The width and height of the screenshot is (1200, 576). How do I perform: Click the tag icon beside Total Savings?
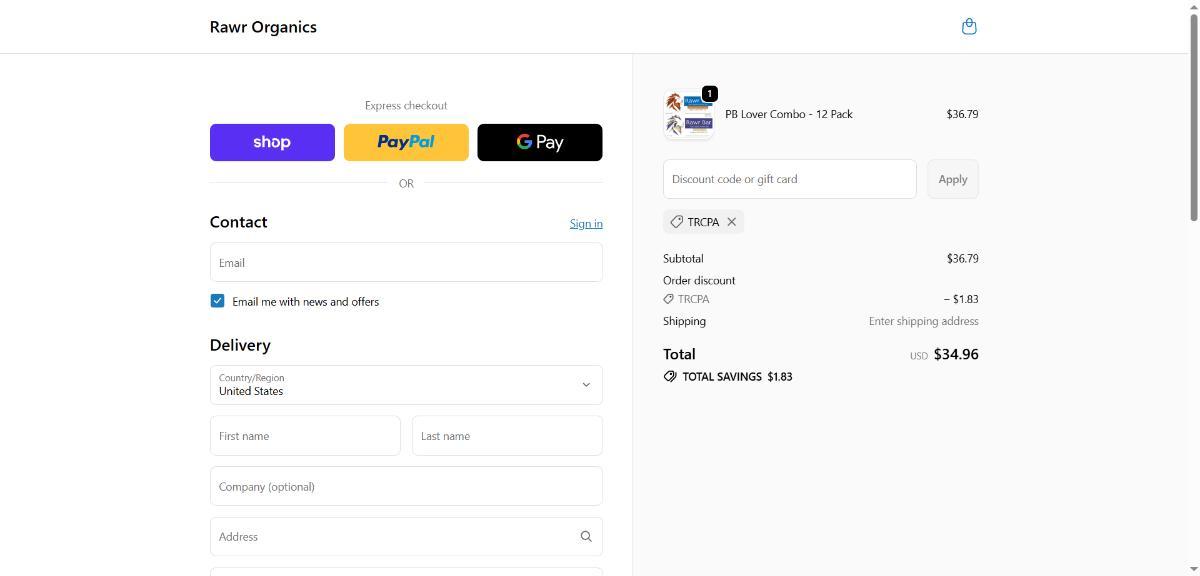670,377
